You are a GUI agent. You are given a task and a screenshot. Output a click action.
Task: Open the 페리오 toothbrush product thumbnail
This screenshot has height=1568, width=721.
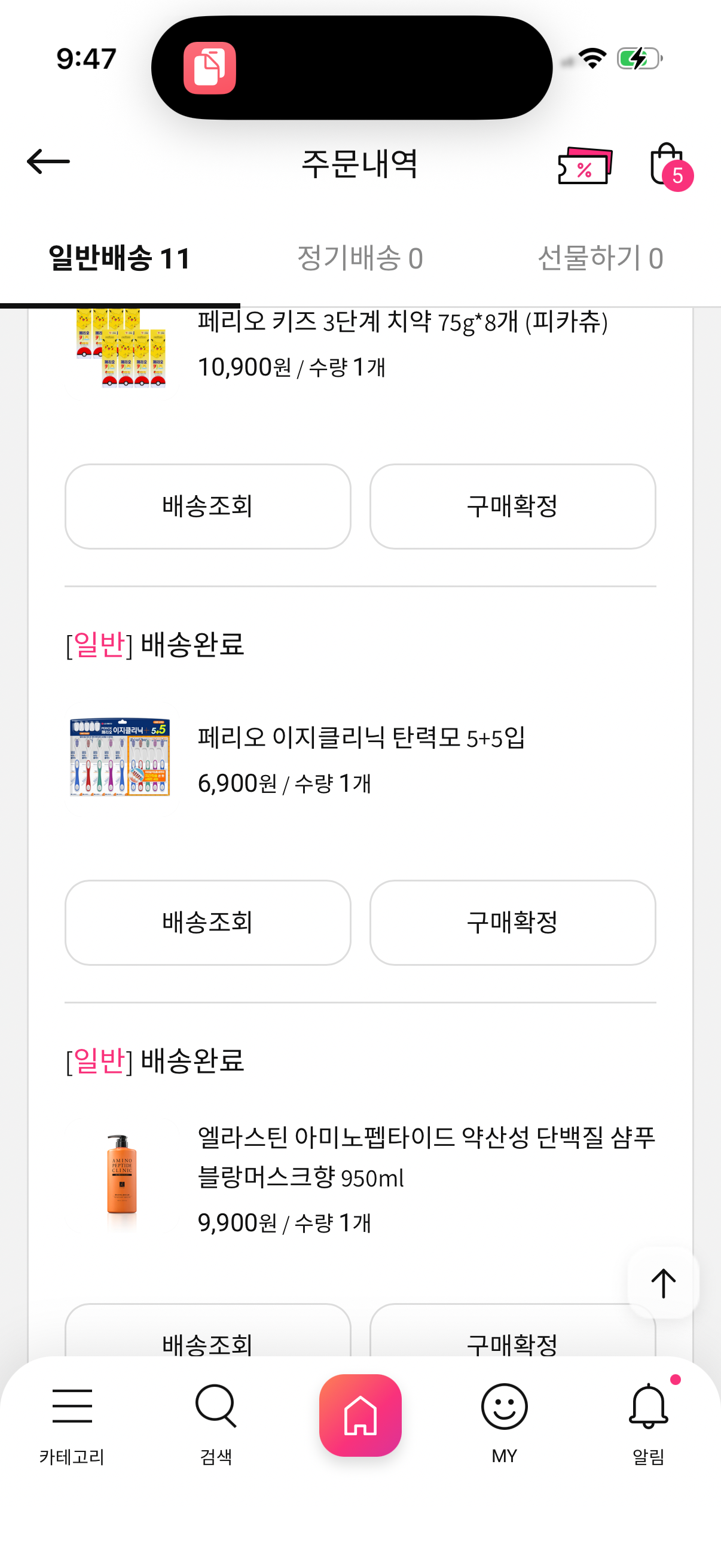(121, 758)
